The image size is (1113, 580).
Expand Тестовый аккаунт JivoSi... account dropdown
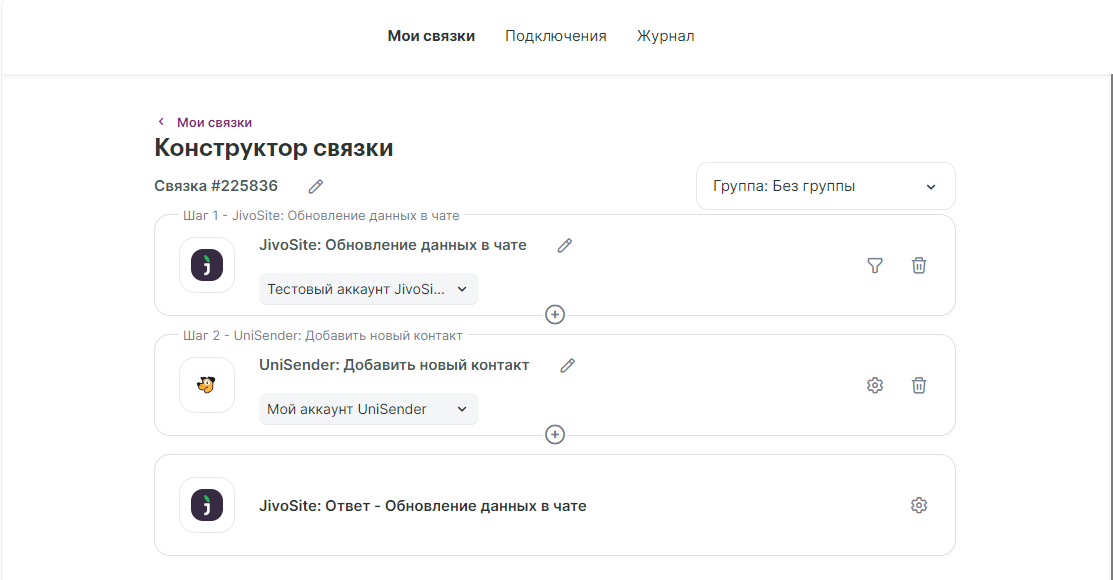(x=368, y=289)
